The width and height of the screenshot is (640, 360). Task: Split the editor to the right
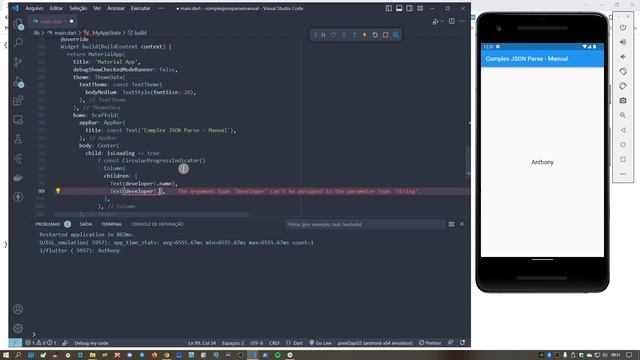(x=451, y=21)
